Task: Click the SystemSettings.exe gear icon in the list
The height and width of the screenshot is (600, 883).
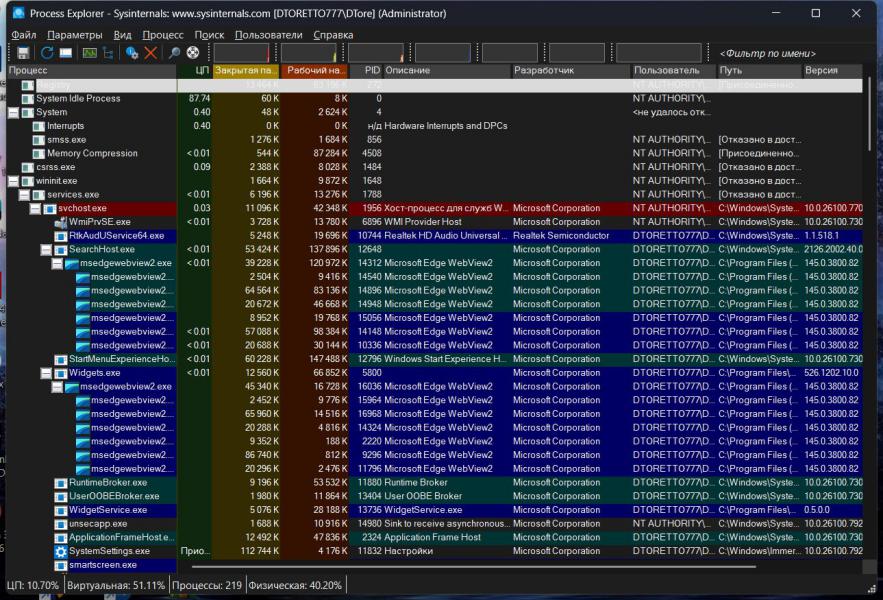Action: point(61,551)
